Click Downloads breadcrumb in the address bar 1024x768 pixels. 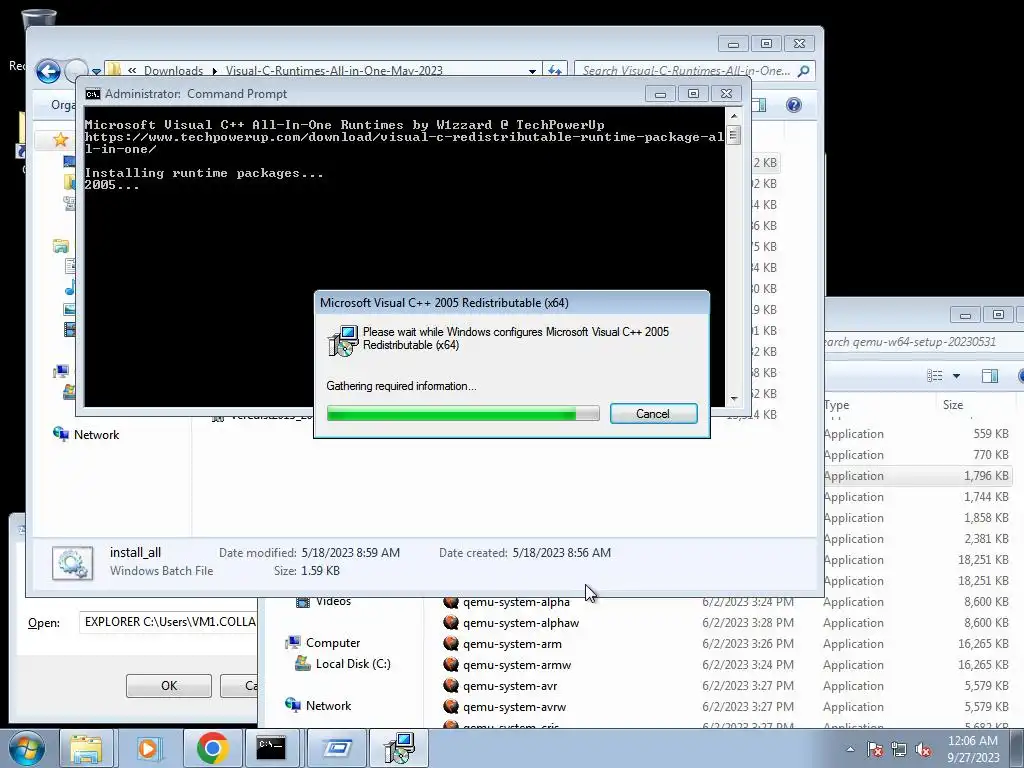173,71
